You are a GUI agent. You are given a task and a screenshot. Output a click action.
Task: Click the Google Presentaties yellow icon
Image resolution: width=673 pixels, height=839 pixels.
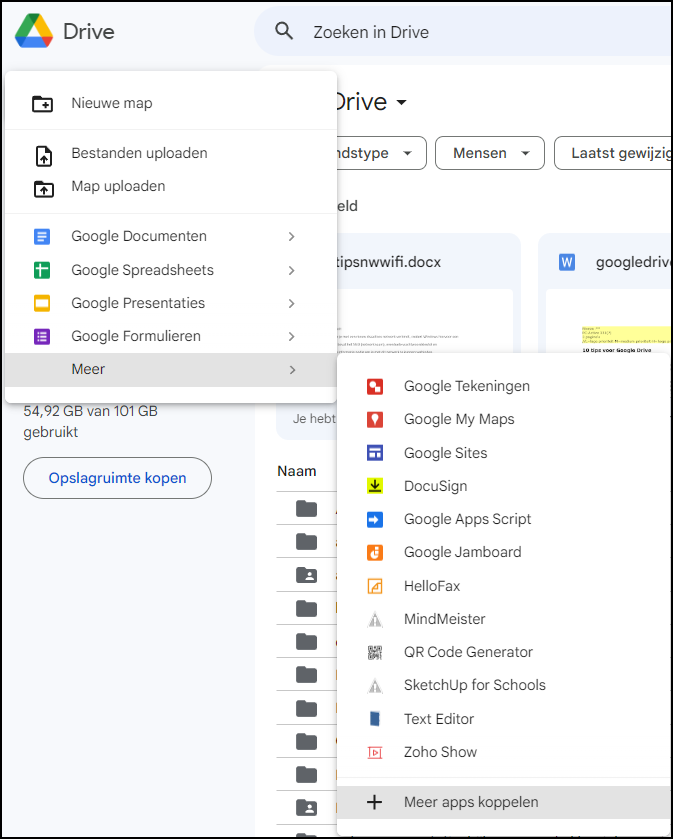[42, 303]
